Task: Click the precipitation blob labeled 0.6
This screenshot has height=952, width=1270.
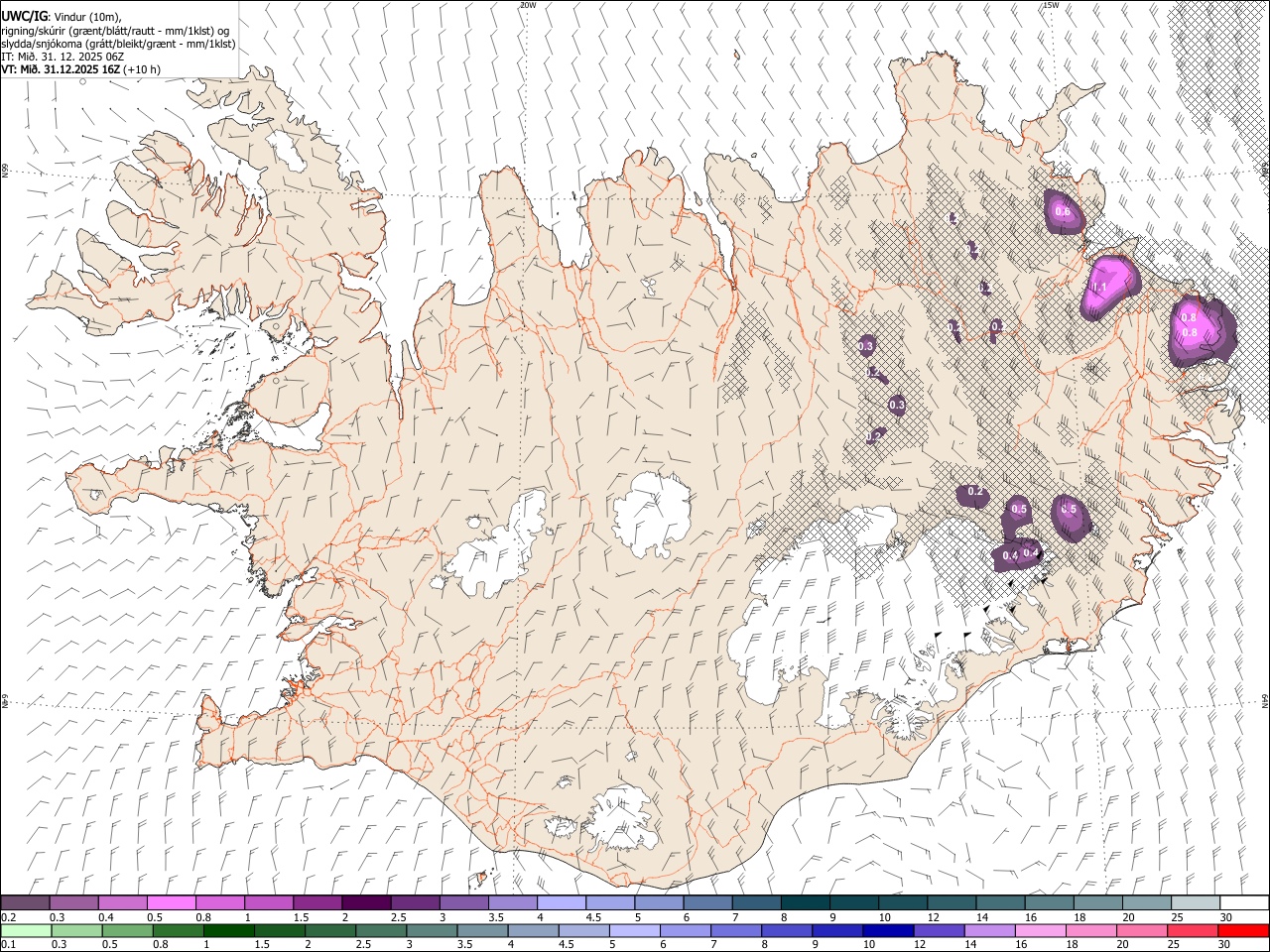Action: tap(1064, 211)
